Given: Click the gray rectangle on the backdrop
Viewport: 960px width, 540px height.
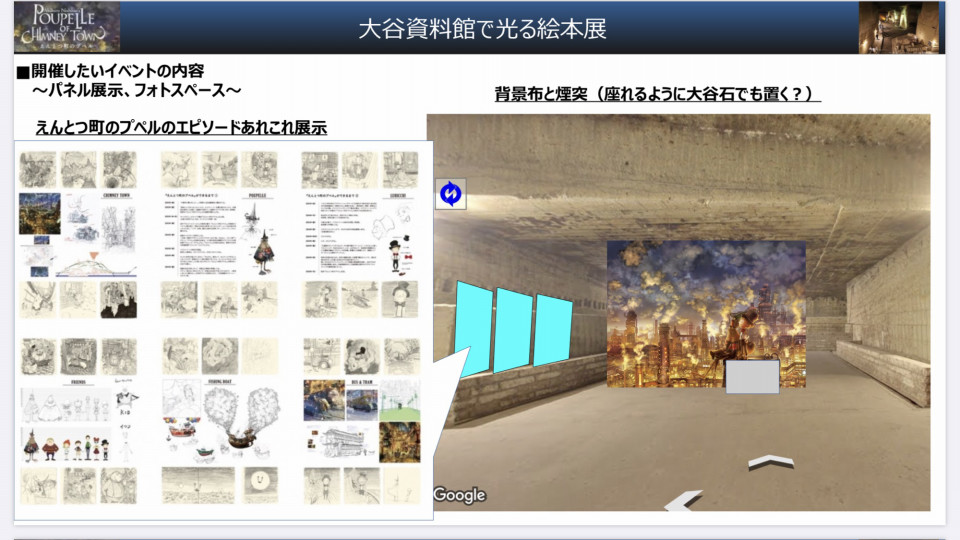Looking at the screenshot, I should pyautogui.click(x=752, y=376).
